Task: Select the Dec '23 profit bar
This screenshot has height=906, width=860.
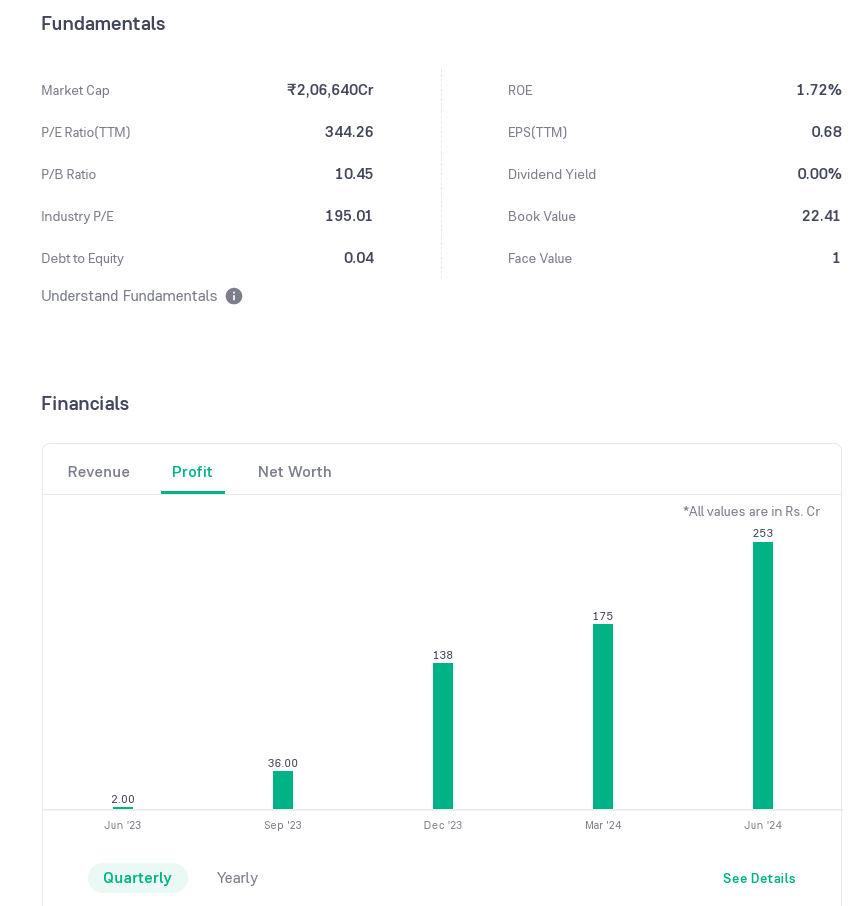Action: click(443, 735)
